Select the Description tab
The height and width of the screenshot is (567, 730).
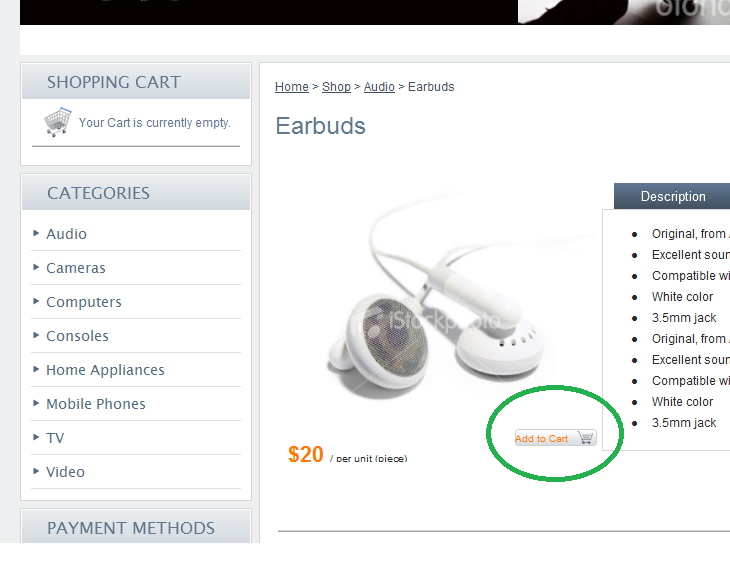point(673,196)
